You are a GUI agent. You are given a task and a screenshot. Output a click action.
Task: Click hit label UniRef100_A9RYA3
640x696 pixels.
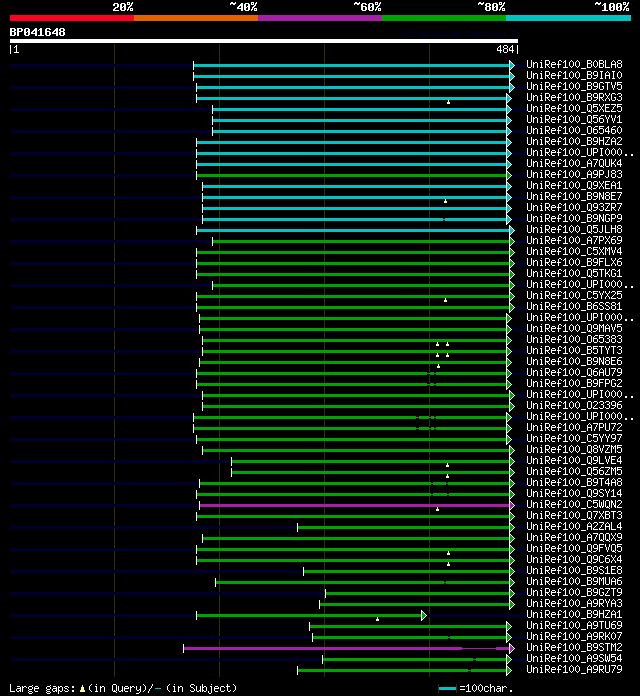tap(574, 604)
